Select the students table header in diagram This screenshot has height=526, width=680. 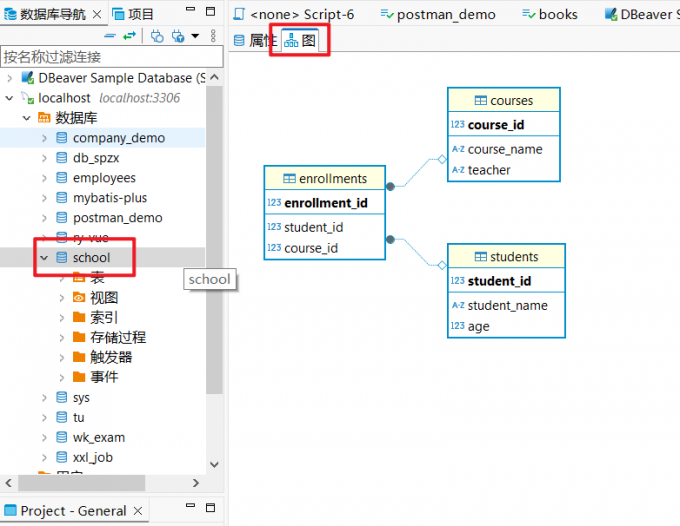click(x=506, y=256)
